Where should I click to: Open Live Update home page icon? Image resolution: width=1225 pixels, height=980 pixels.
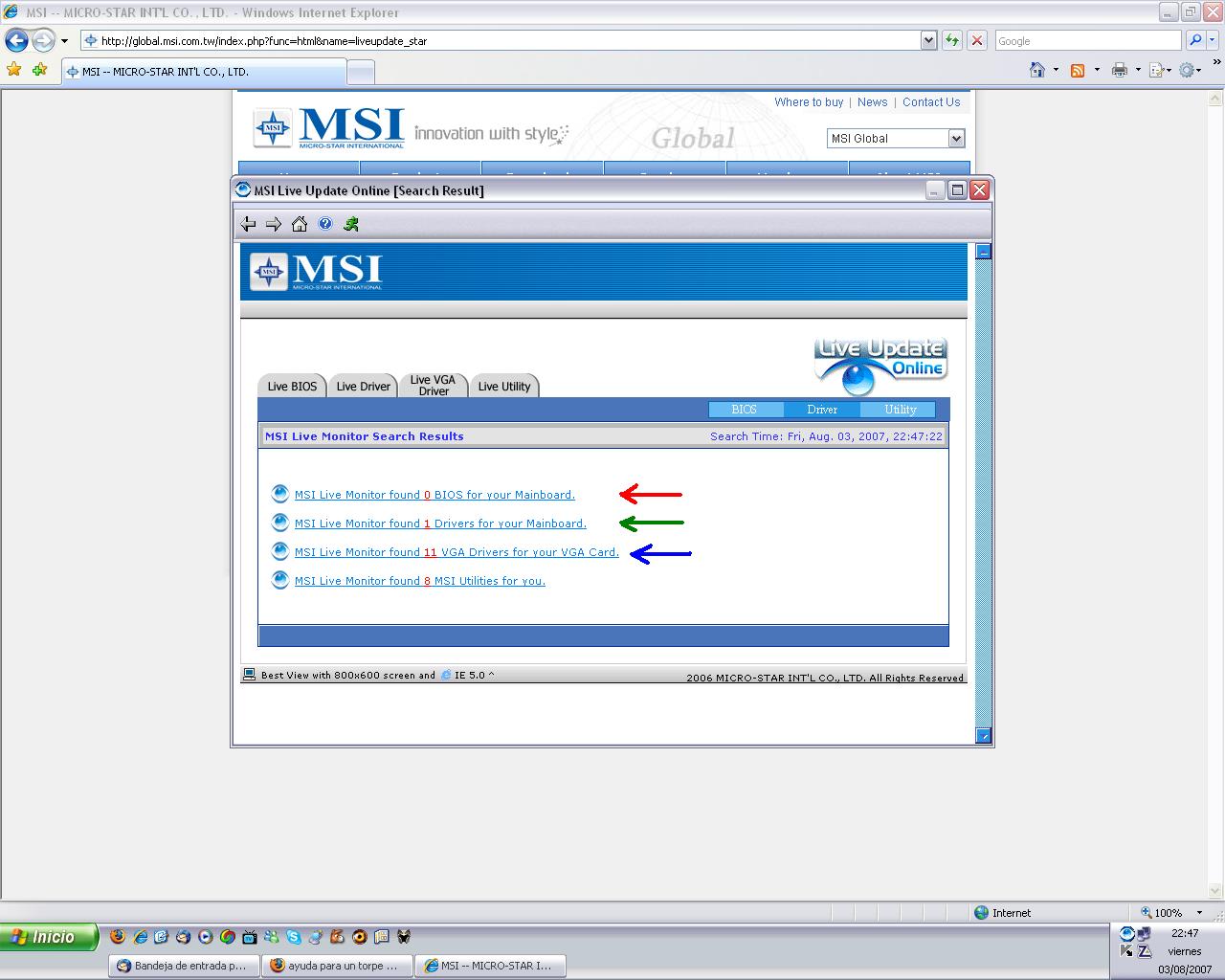(x=300, y=224)
